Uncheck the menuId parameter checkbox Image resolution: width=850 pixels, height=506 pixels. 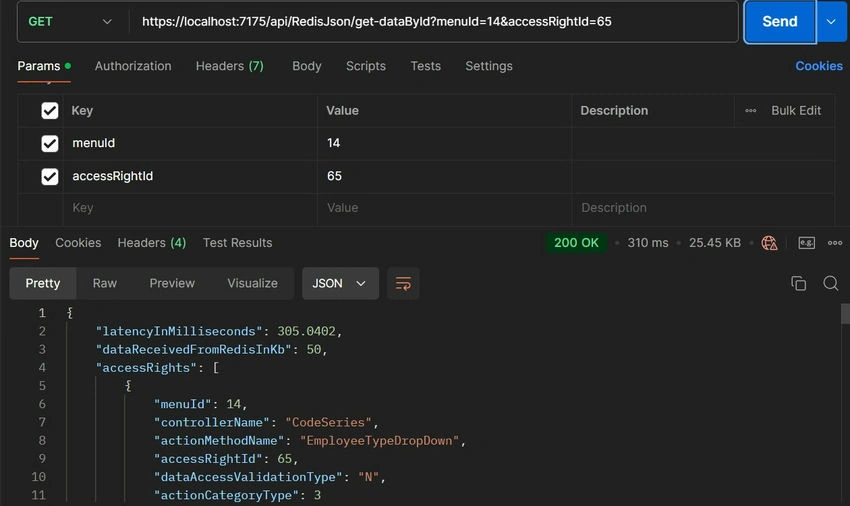pos(50,143)
